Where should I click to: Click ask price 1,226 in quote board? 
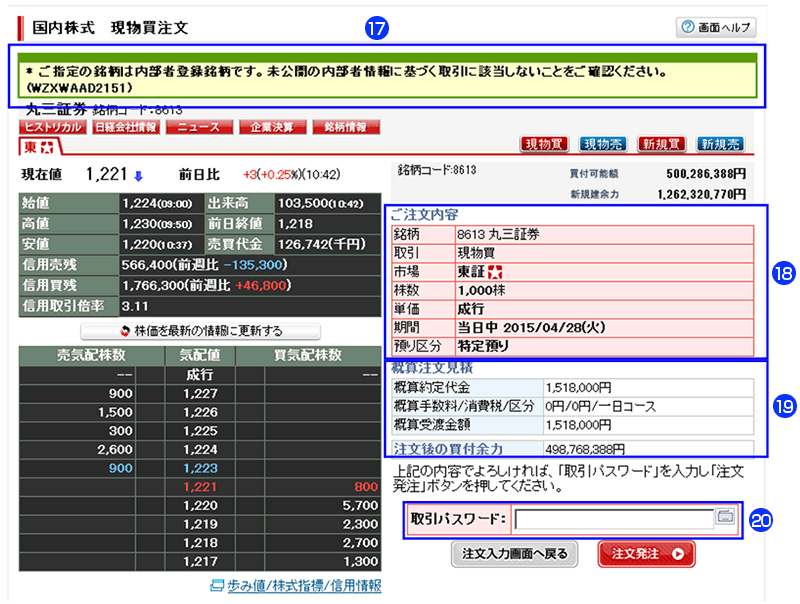tap(200, 412)
